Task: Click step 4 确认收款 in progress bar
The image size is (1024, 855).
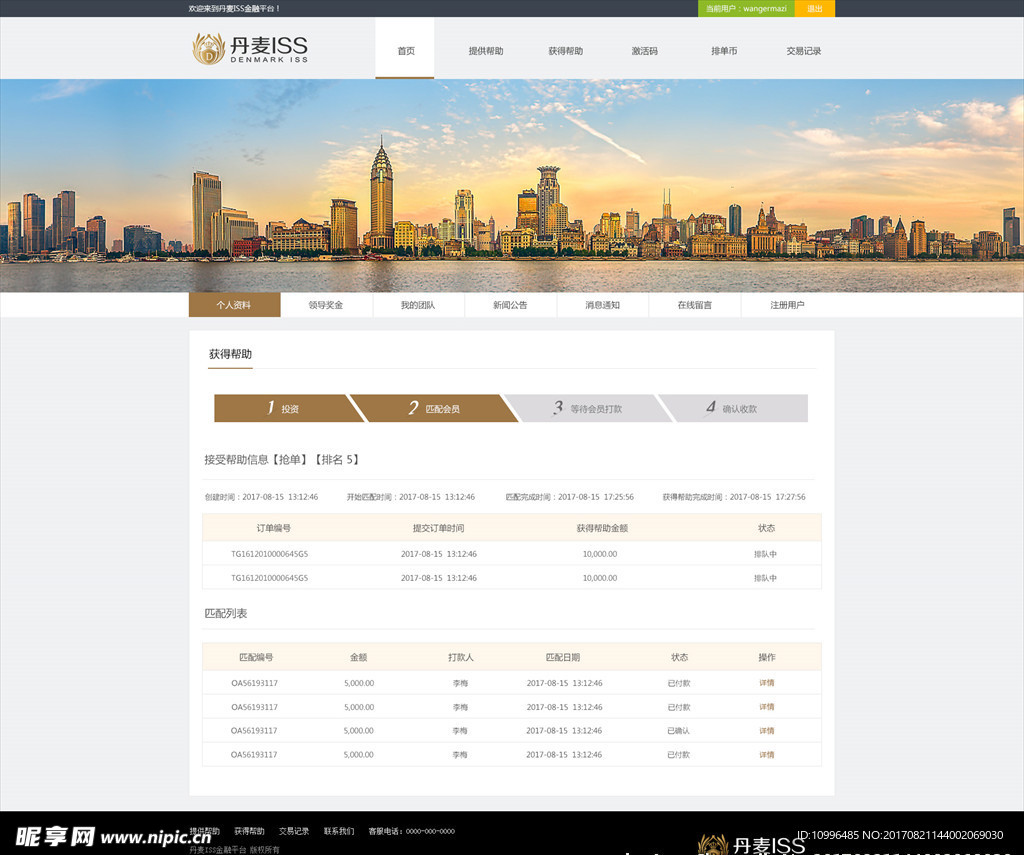Action: click(x=732, y=409)
